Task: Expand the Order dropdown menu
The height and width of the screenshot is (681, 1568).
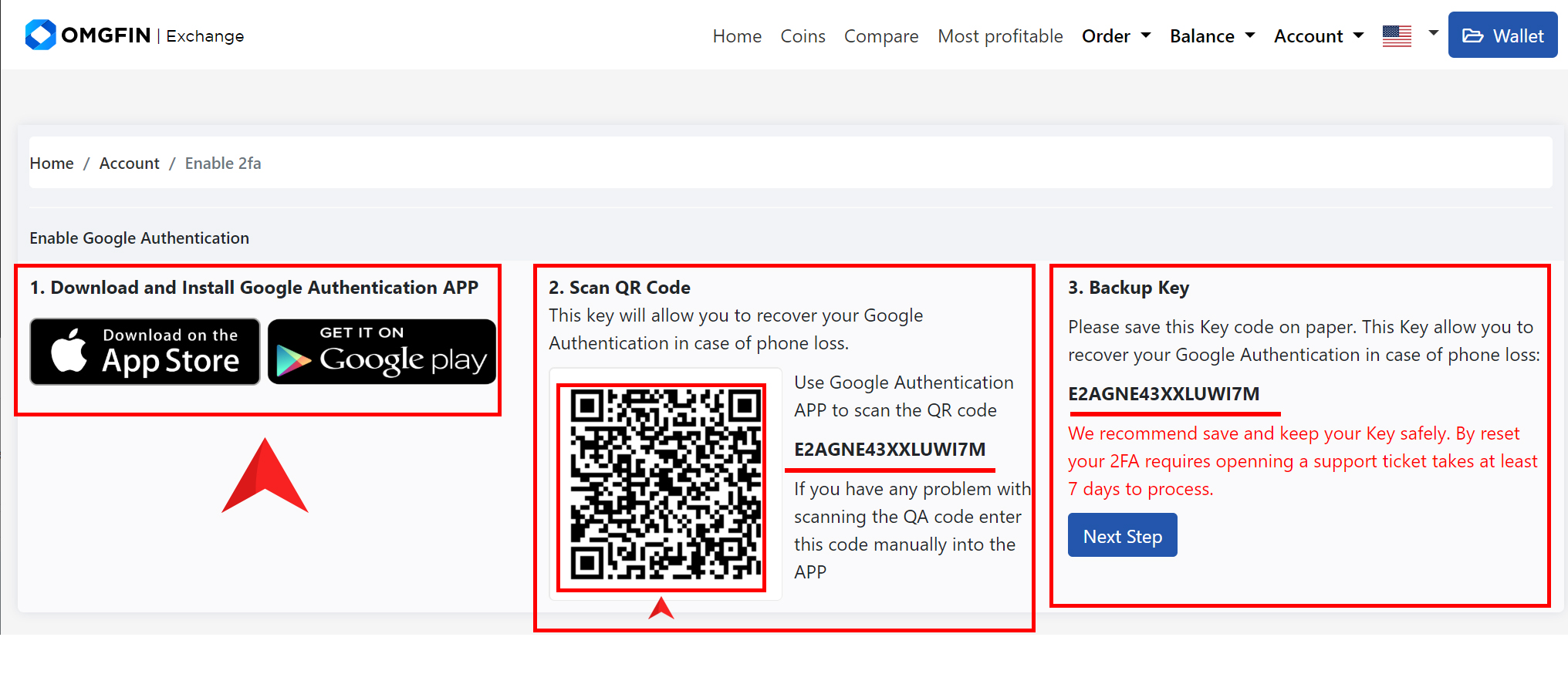Action: 1116,36
